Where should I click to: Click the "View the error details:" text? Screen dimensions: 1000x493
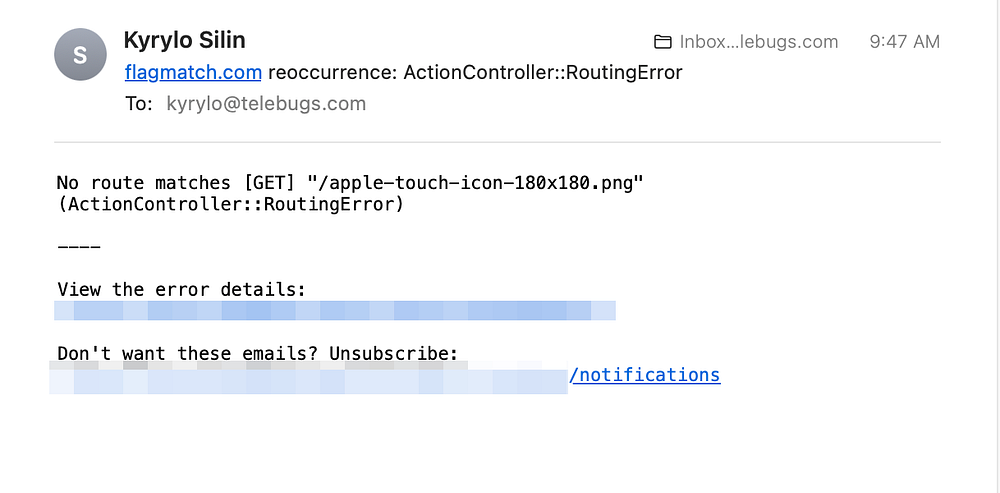click(x=181, y=290)
